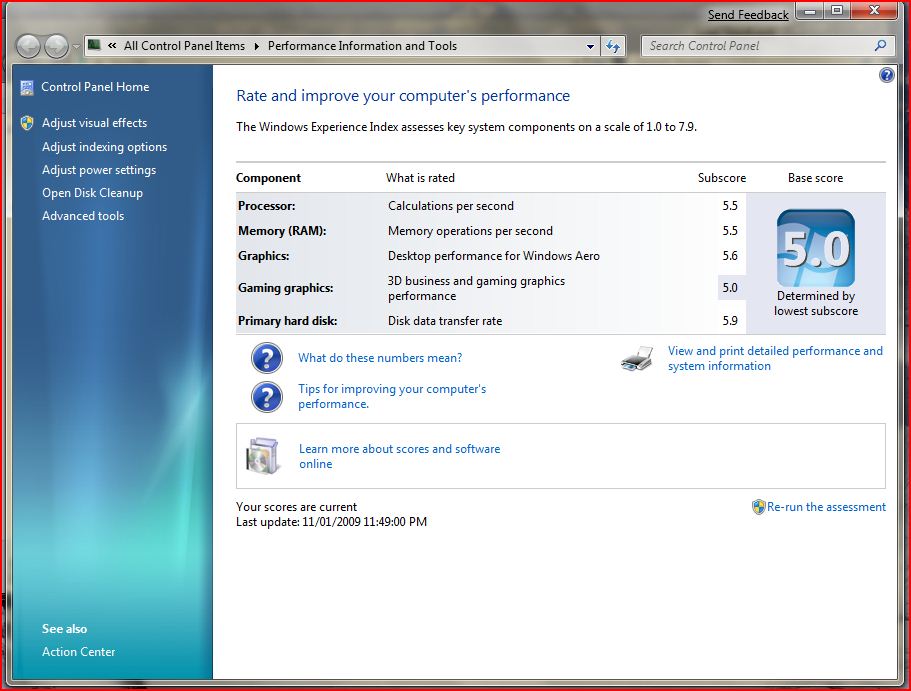This screenshot has height=691, width=911.
Task: Click the Last update date text
Action: point(331,522)
